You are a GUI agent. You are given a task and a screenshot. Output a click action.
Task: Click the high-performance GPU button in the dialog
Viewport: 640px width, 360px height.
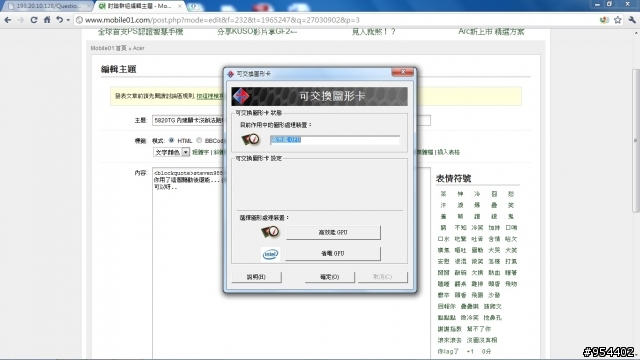click(333, 232)
